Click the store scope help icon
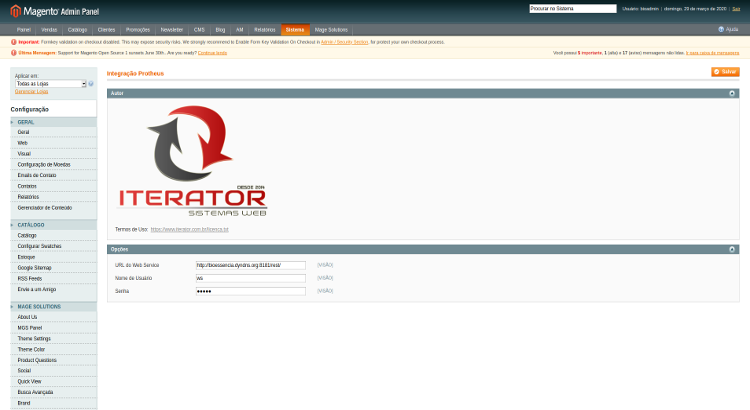The image size is (750, 410). pyautogui.click(x=91, y=84)
